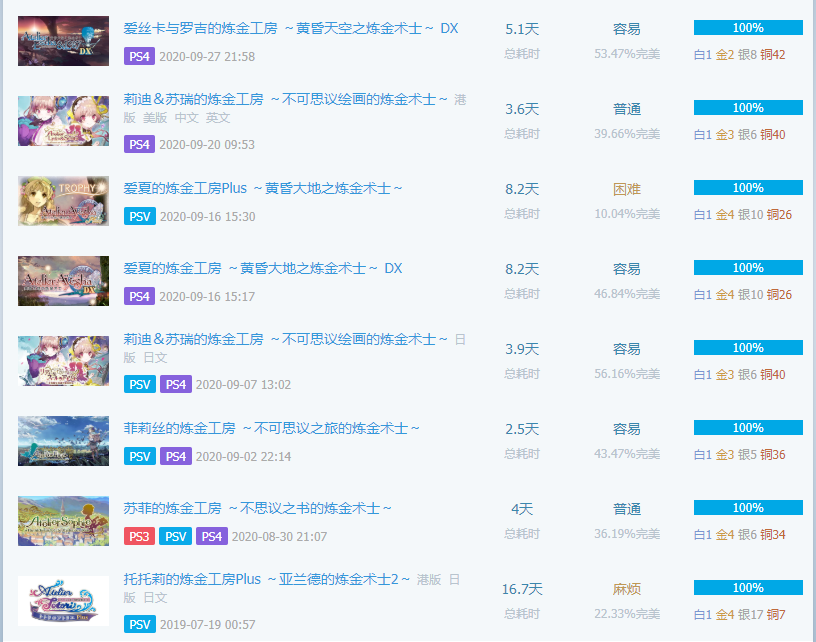Click PSV tag dated 2019-07-19 00:57
816x642 pixels.
click(139, 625)
